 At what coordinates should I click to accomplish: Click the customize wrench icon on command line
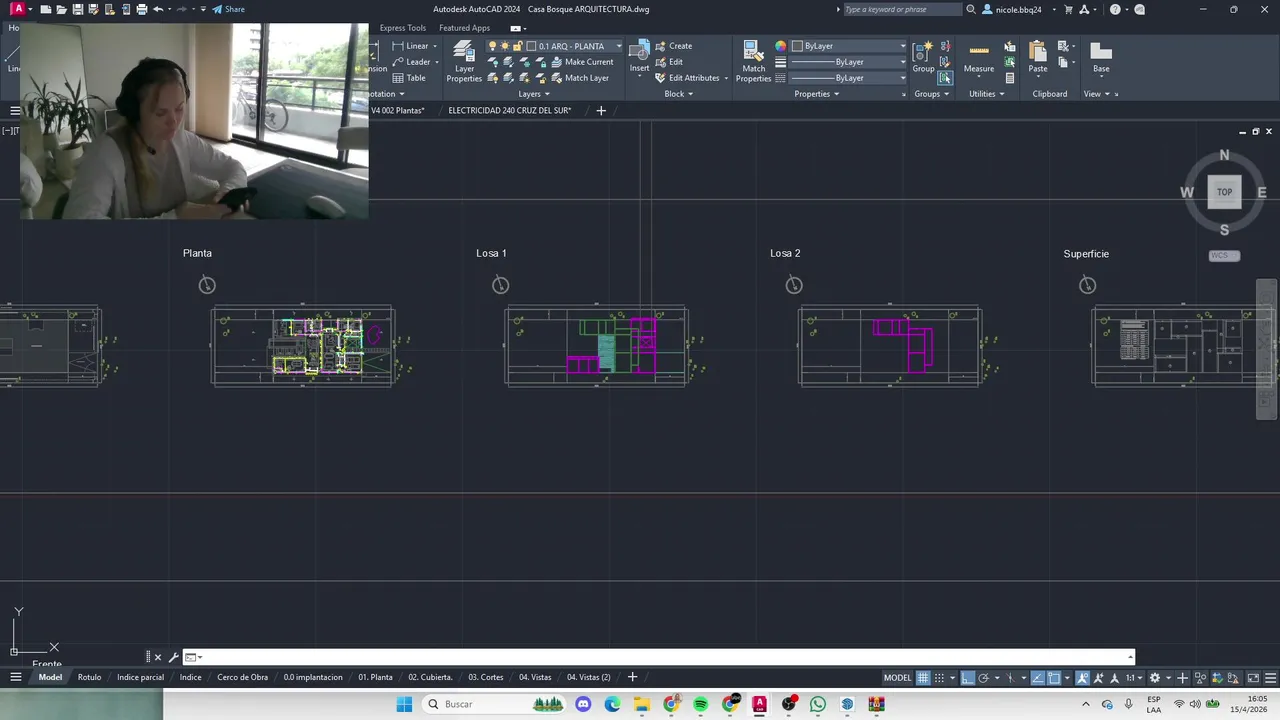coord(173,657)
